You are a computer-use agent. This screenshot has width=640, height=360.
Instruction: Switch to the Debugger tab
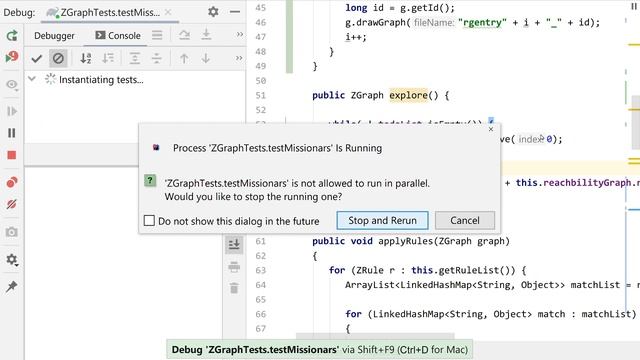click(x=54, y=36)
